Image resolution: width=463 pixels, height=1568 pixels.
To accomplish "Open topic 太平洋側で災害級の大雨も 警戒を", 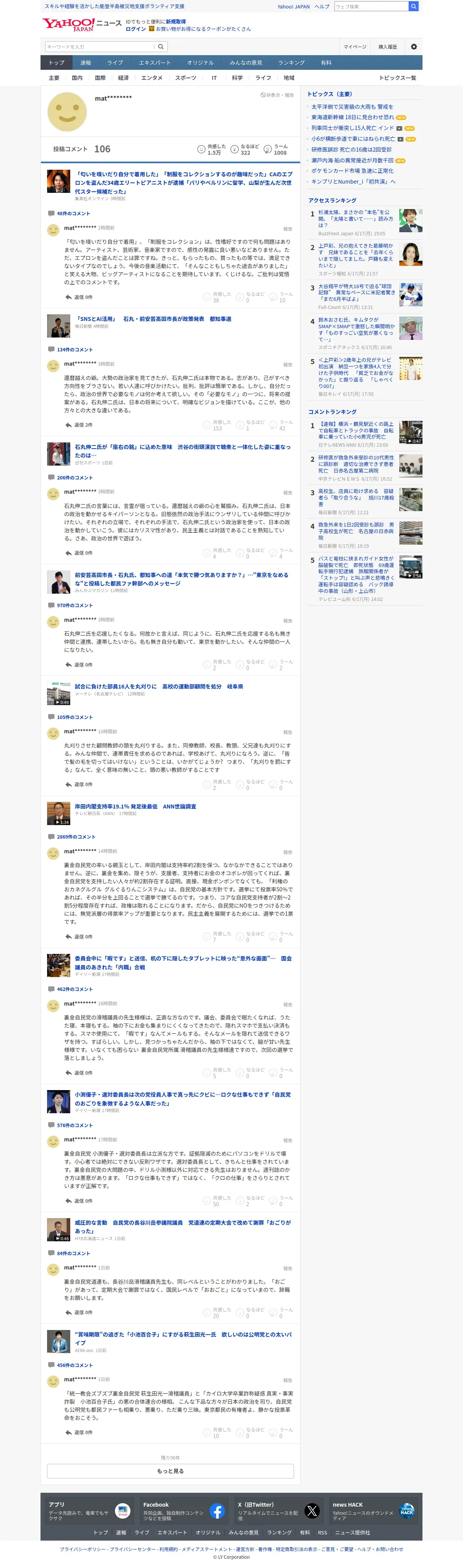I will click(x=352, y=106).
